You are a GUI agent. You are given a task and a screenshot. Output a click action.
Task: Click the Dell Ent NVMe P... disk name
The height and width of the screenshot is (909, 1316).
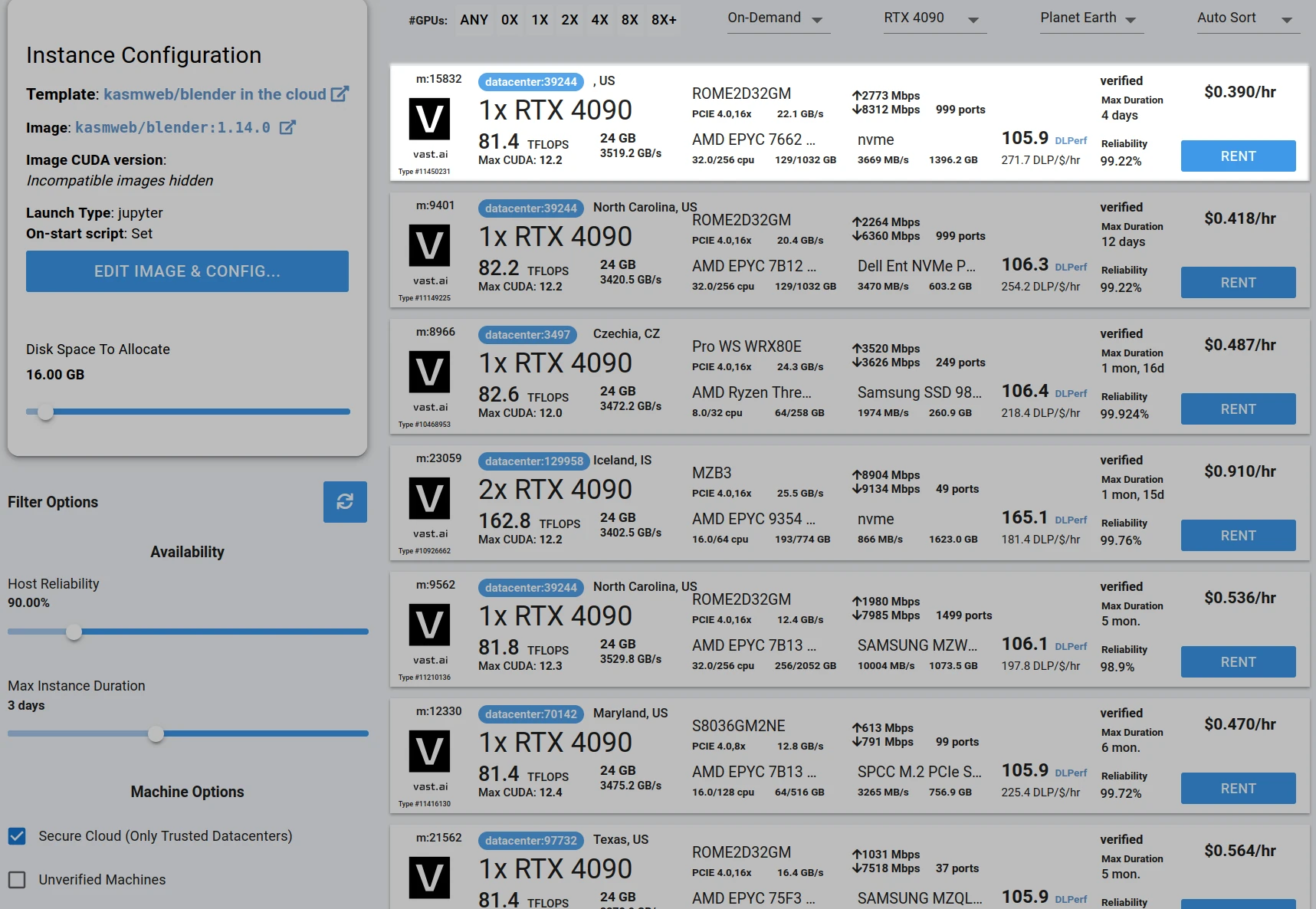[x=917, y=266]
